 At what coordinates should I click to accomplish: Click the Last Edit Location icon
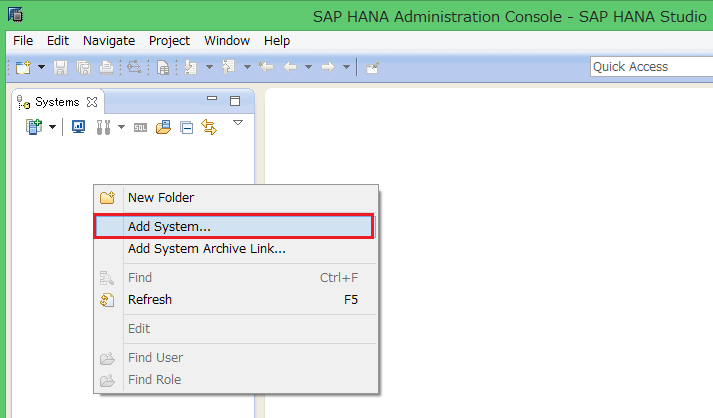pyautogui.click(x=266, y=67)
